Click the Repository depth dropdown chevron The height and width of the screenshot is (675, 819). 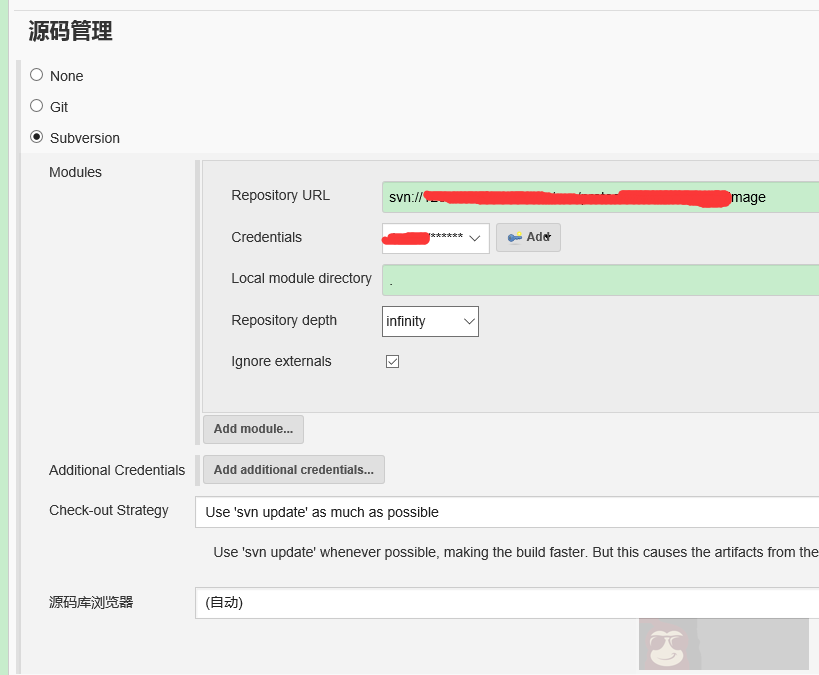click(466, 321)
